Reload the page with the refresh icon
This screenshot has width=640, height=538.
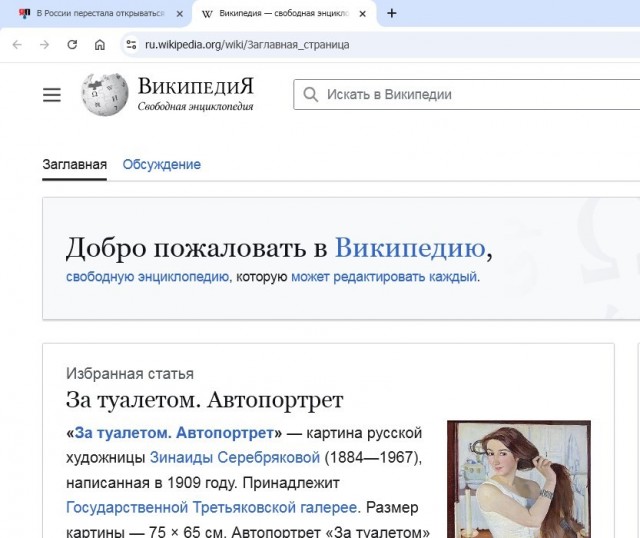[x=72, y=44]
